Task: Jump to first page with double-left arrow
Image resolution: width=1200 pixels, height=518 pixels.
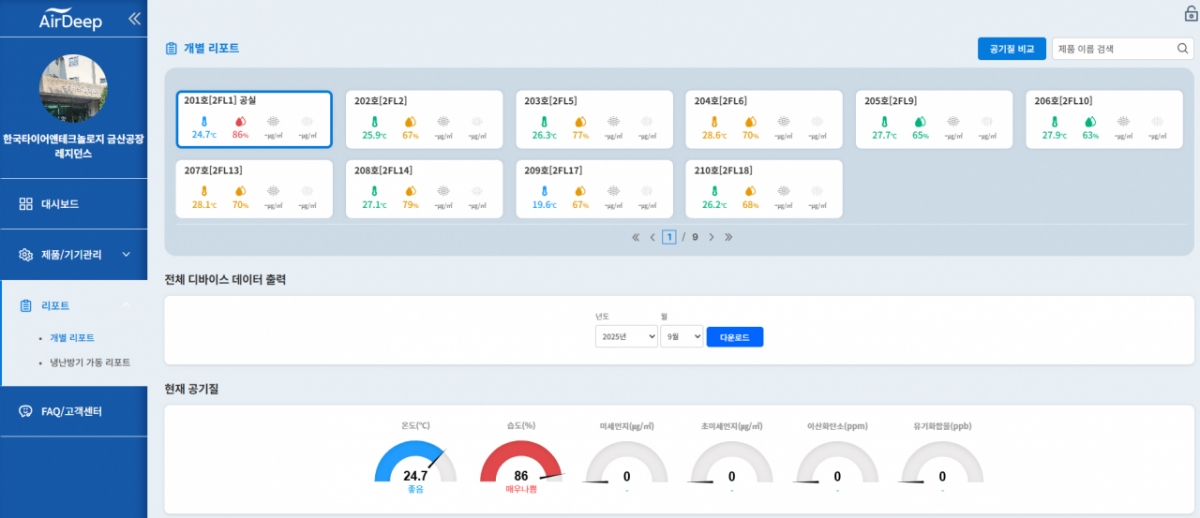Action: (635, 237)
